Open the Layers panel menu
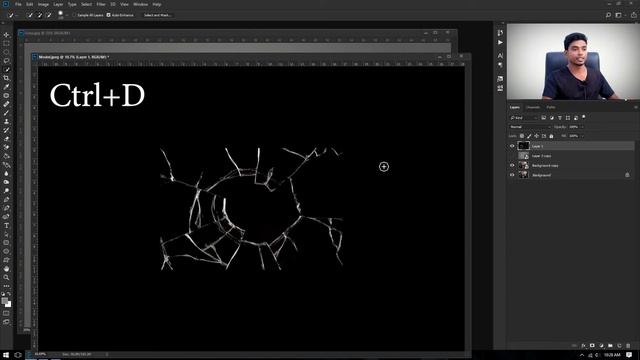Image resolution: width=640 pixels, height=360 pixels. (x=635, y=107)
